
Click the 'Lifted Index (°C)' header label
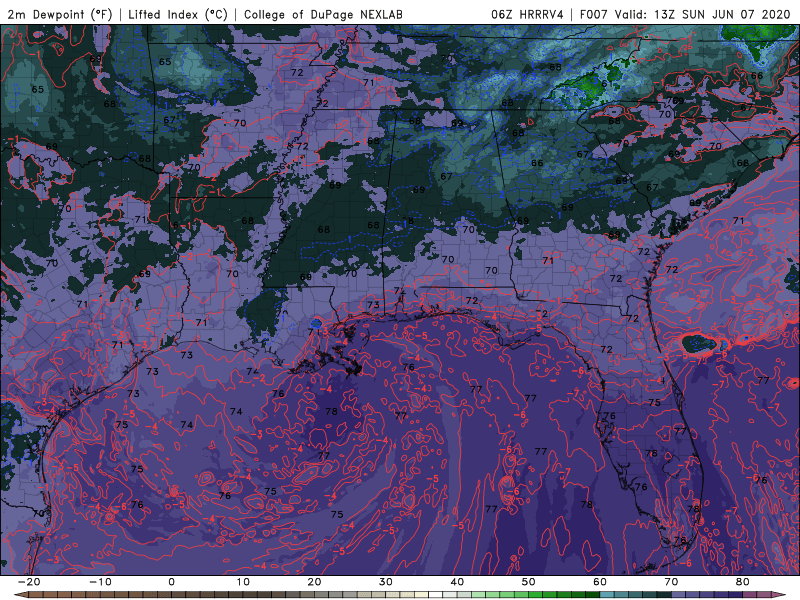point(178,14)
